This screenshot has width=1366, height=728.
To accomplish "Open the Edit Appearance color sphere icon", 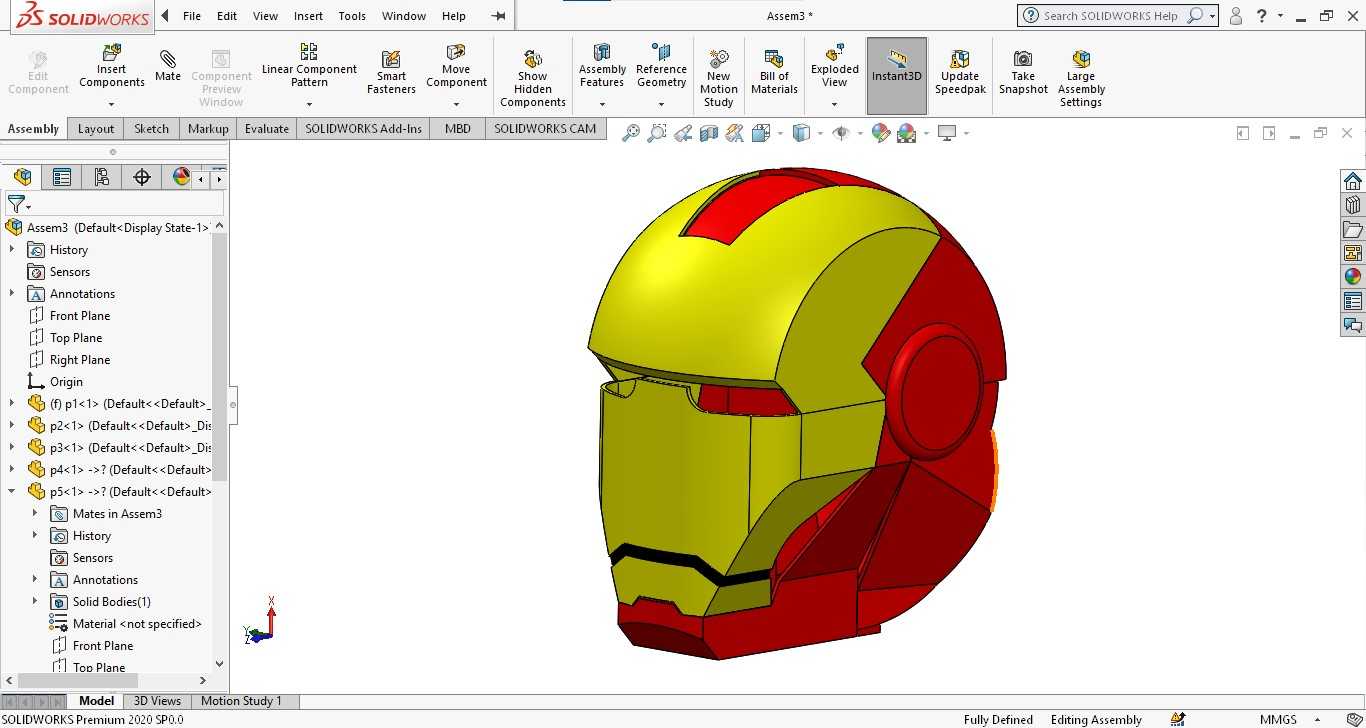I will pyautogui.click(x=881, y=133).
